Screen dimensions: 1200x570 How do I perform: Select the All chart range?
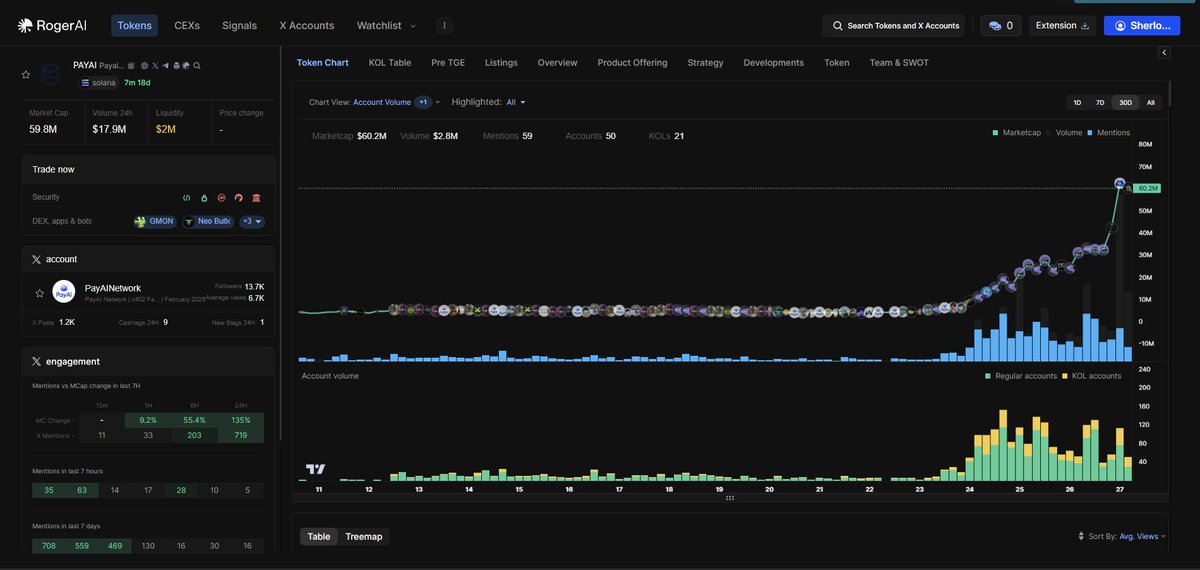1150,102
